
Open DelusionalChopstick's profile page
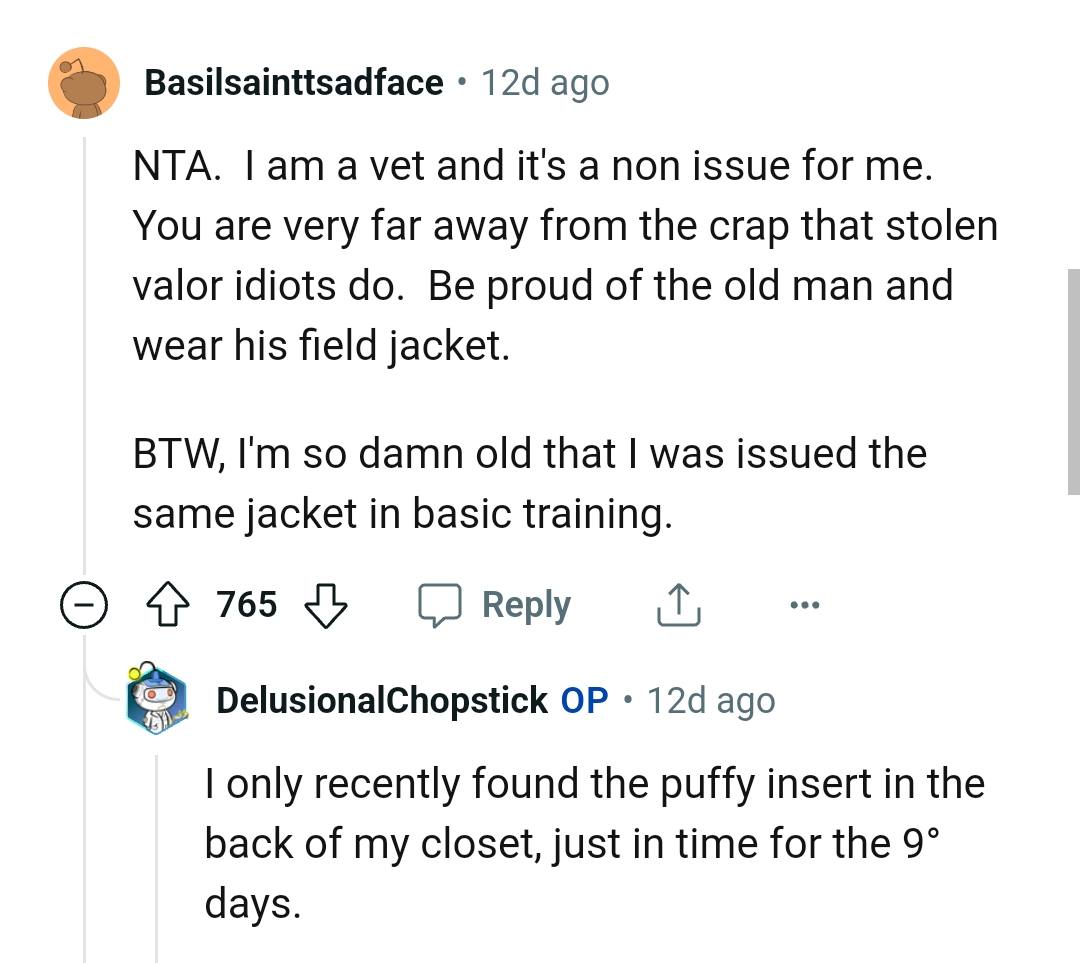pyautogui.click(x=383, y=700)
